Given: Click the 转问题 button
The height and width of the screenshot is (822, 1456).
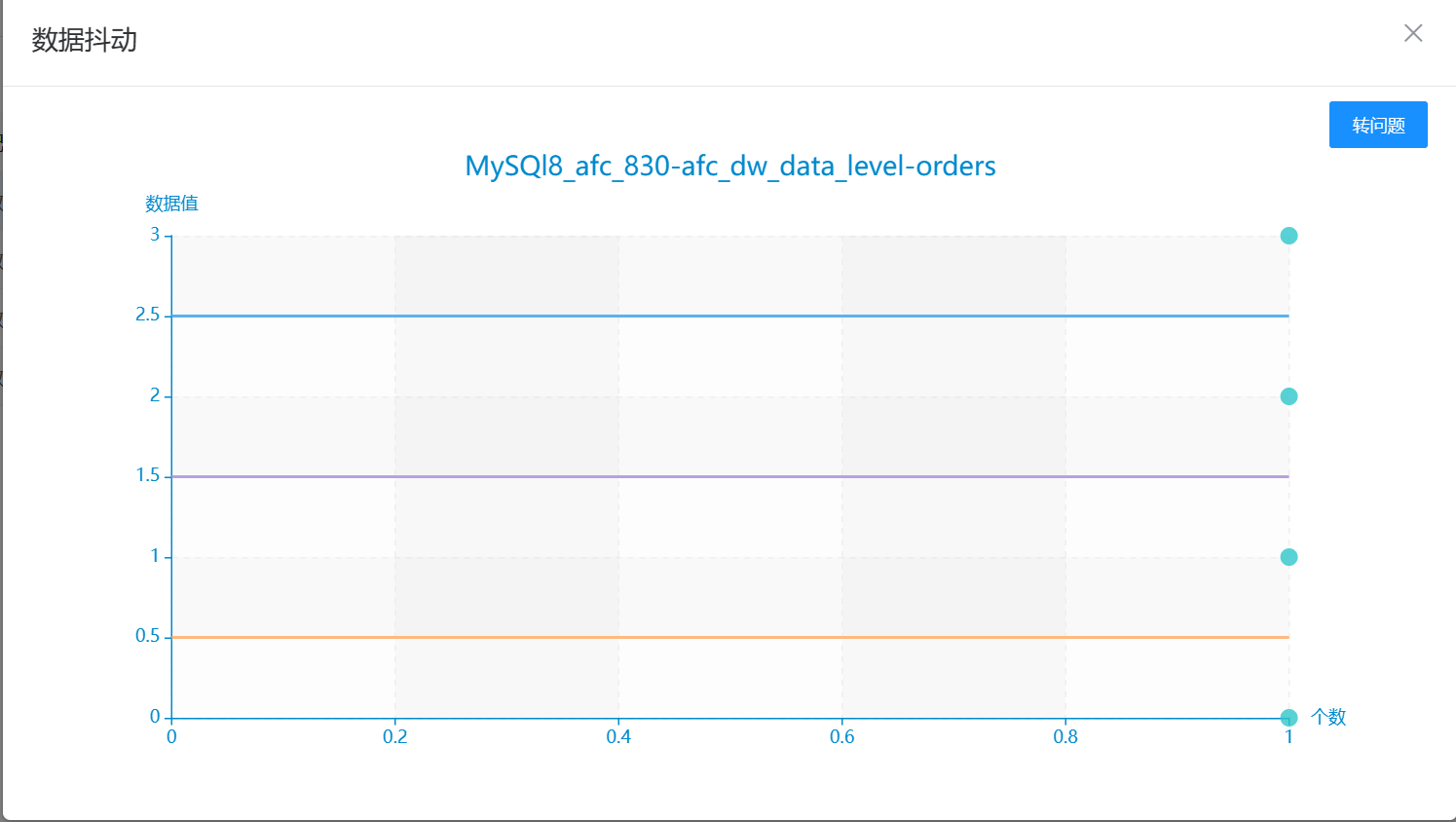Looking at the screenshot, I should click(1378, 125).
